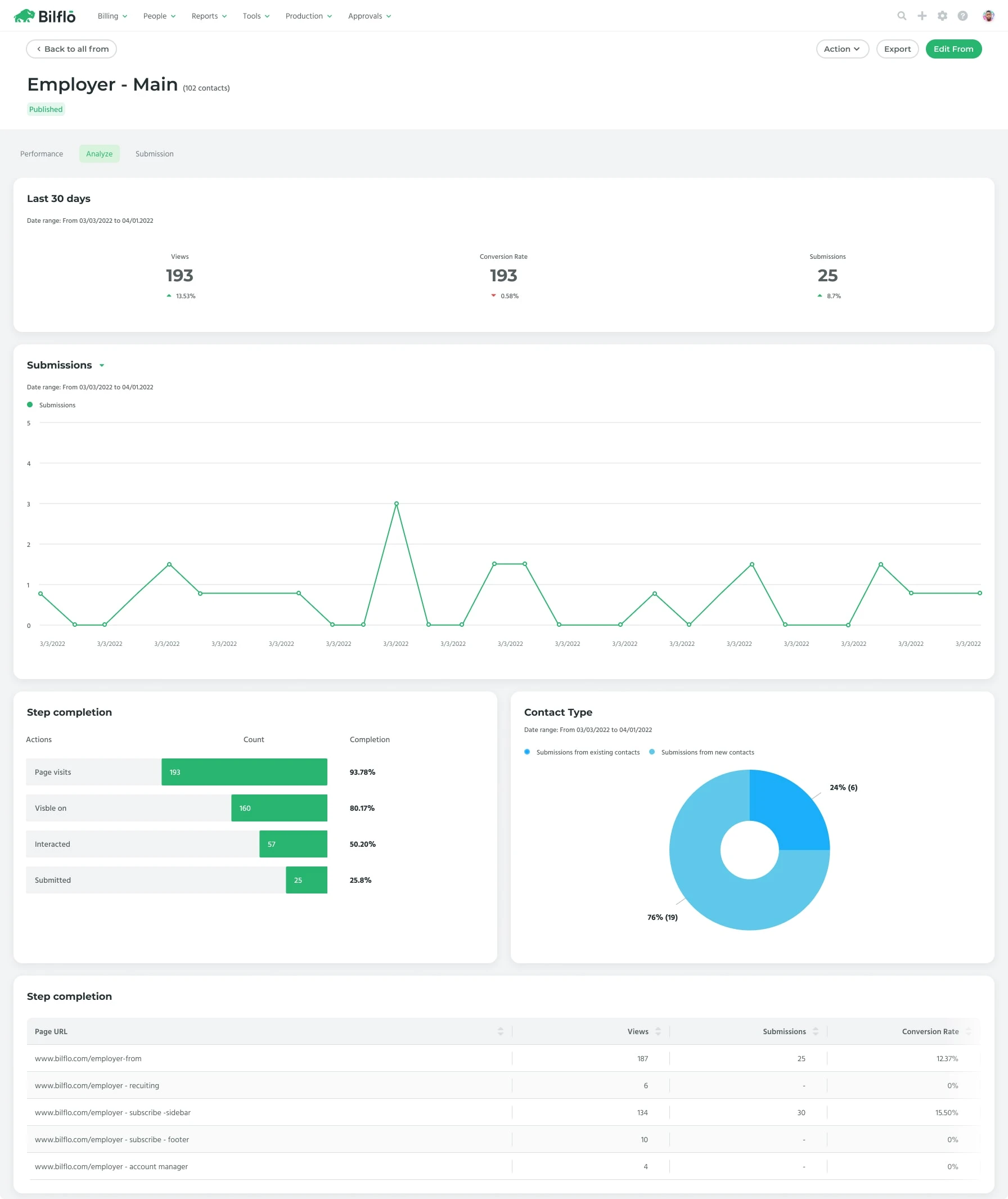Open www.bilflo.com/employer - recuiting row
Screen dimensions: 1008x1199
(x=503, y=1085)
